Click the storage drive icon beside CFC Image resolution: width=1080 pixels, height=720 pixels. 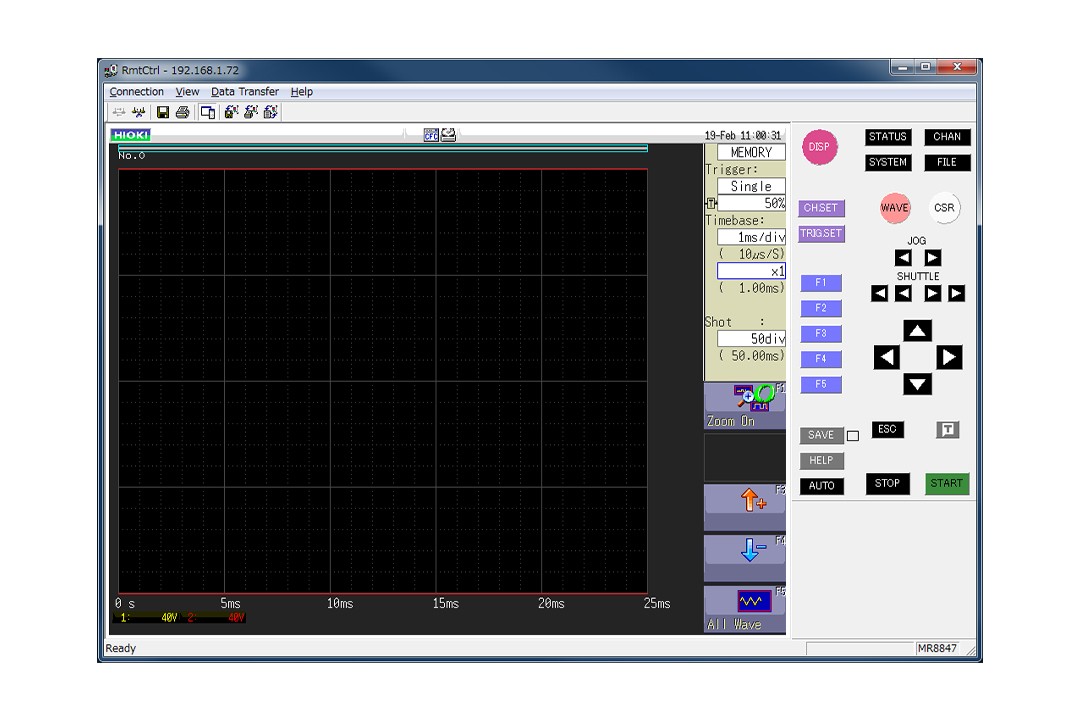pos(448,135)
